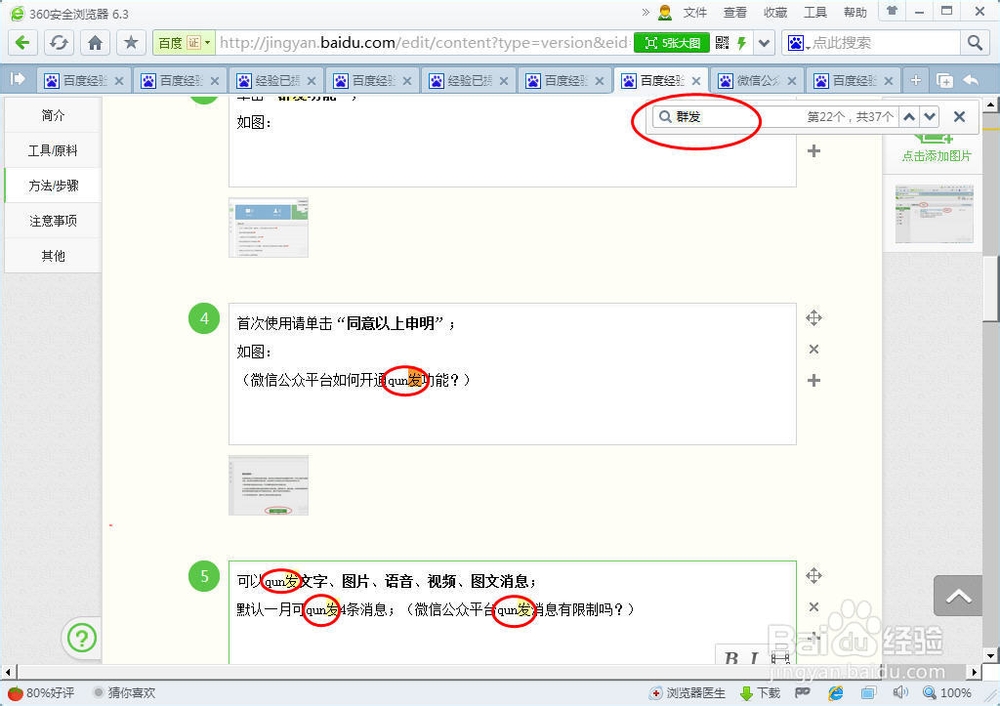Click the magnifier search button
Image resolution: width=1000 pixels, height=706 pixels.
[x=974, y=43]
